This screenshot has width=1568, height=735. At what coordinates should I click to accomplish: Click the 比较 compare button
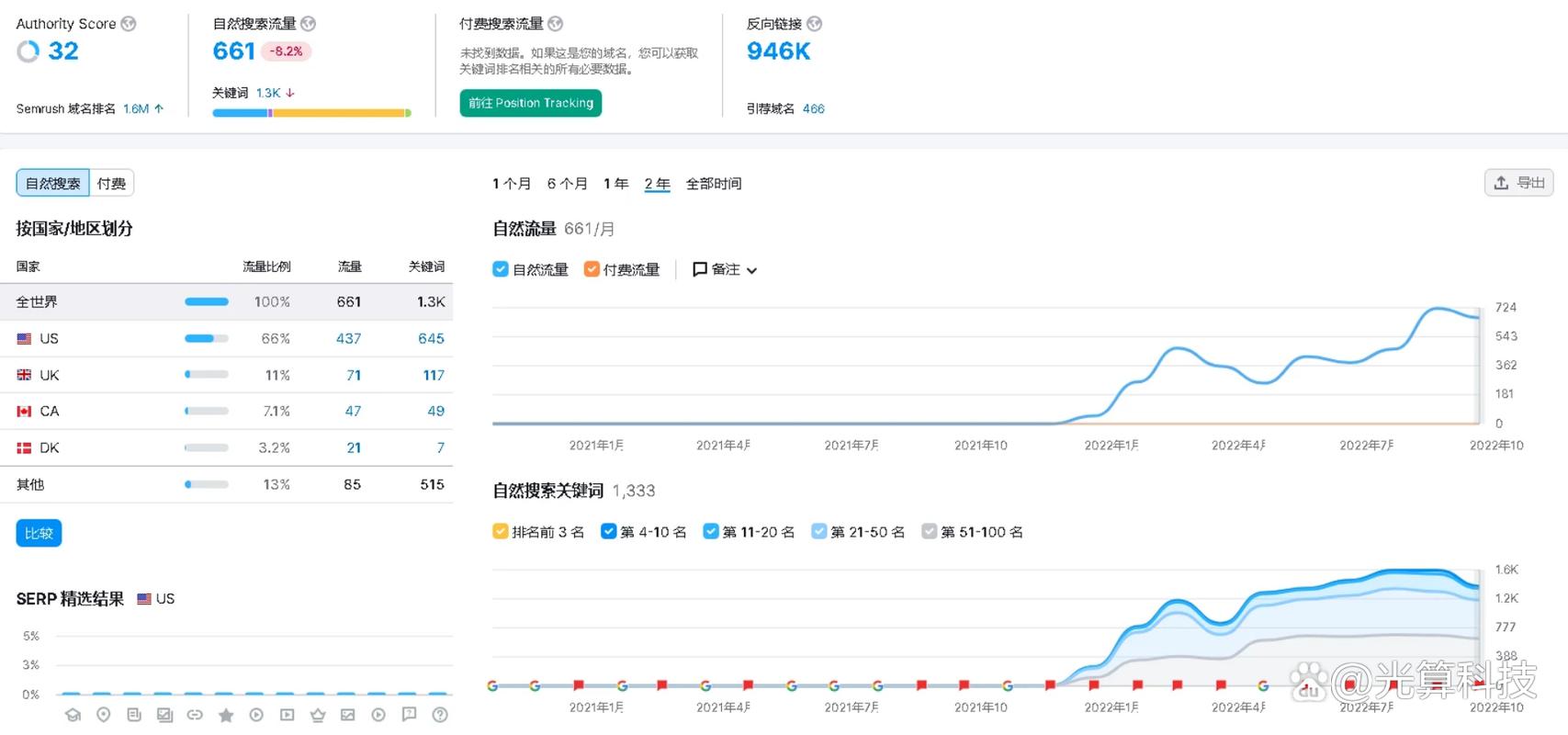(x=39, y=533)
